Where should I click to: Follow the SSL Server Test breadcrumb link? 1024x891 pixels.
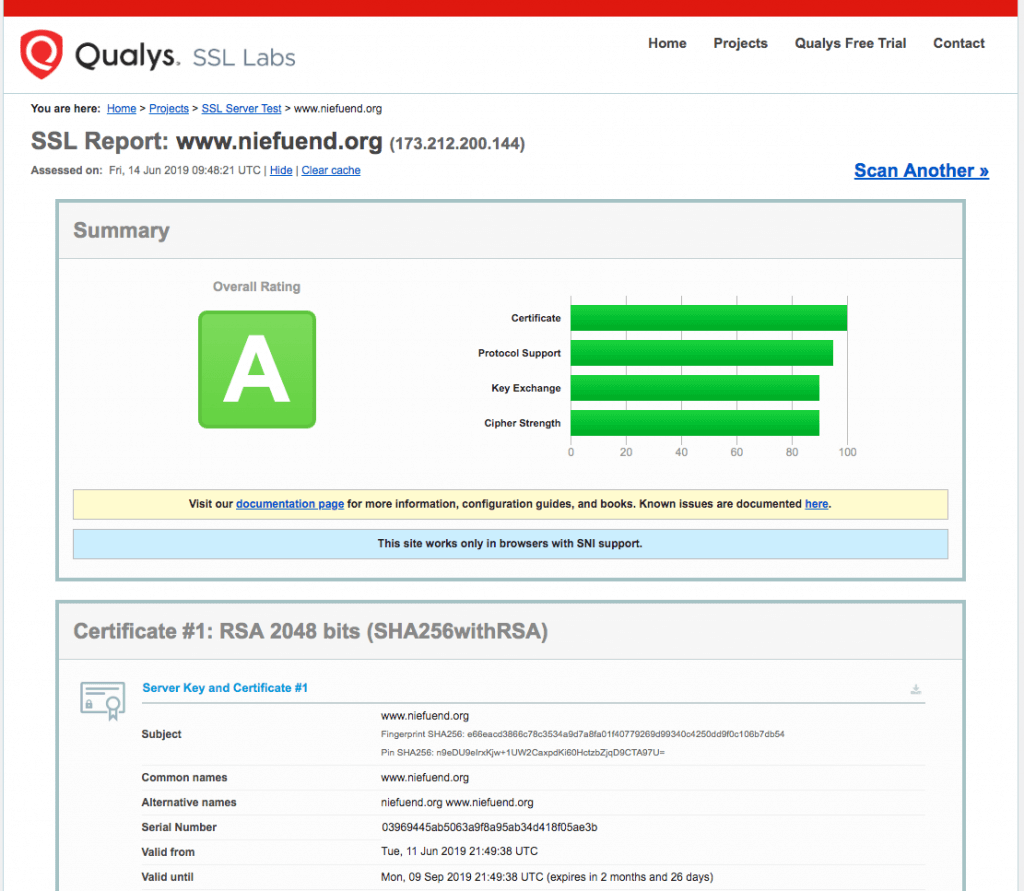(x=241, y=108)
